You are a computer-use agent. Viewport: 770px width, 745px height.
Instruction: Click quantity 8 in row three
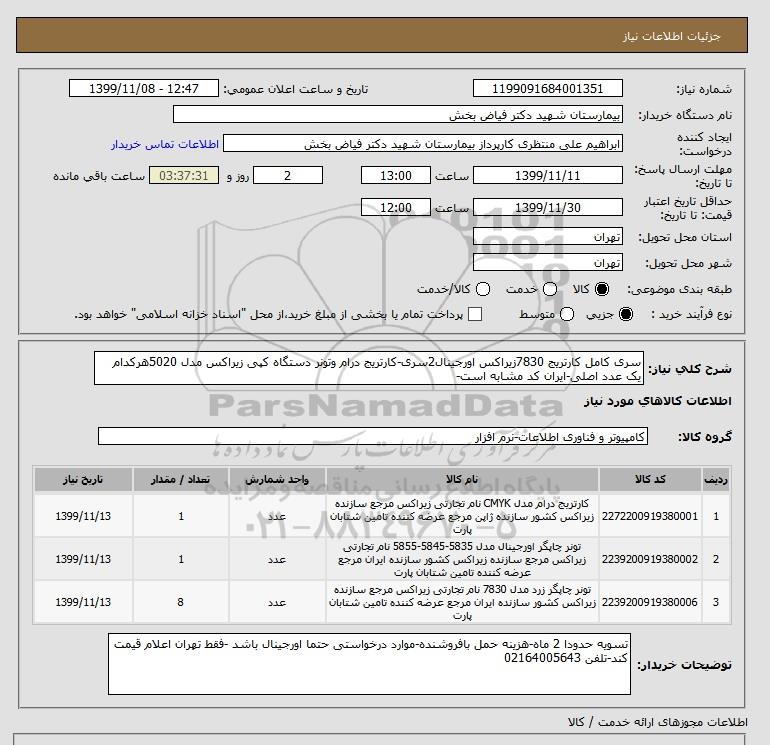(181, 602)
